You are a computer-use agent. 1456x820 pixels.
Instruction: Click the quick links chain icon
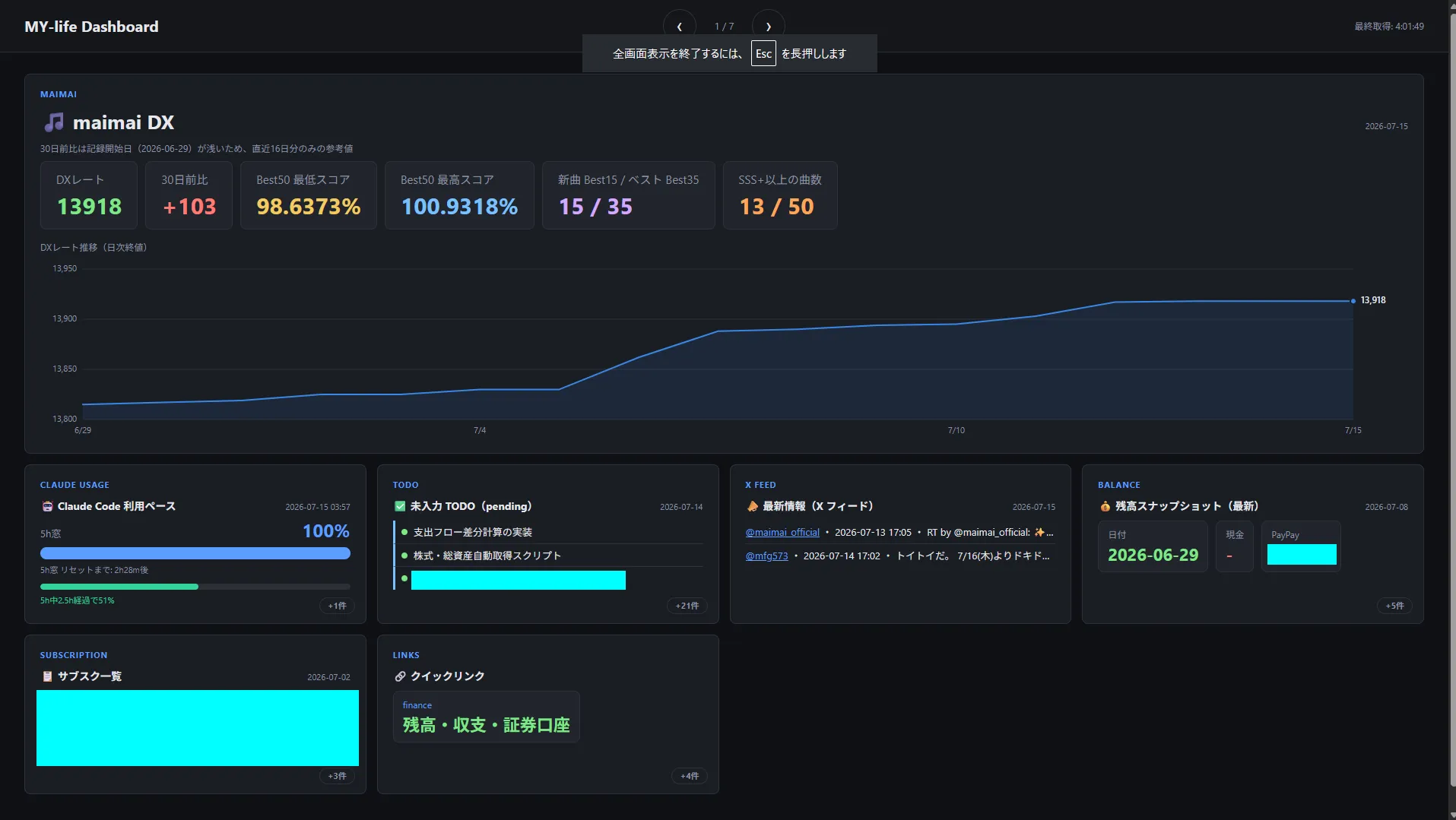pyautogui.click(x=400, y=676)
